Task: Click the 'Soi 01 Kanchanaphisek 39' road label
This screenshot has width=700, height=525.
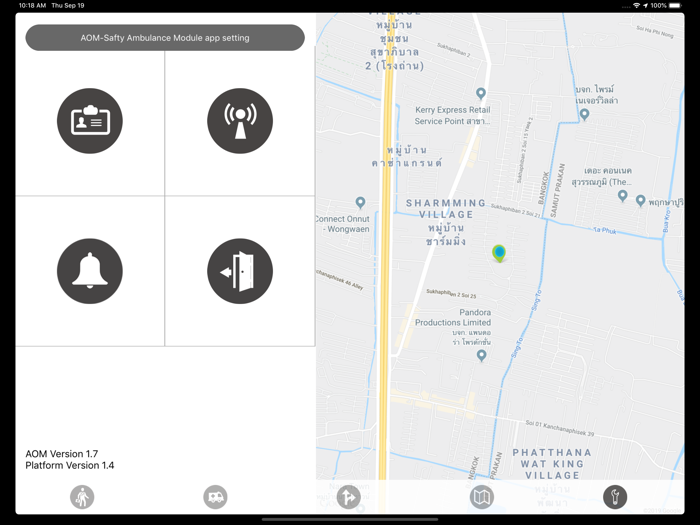Action: pyautogui.click(x=560, y=428)
